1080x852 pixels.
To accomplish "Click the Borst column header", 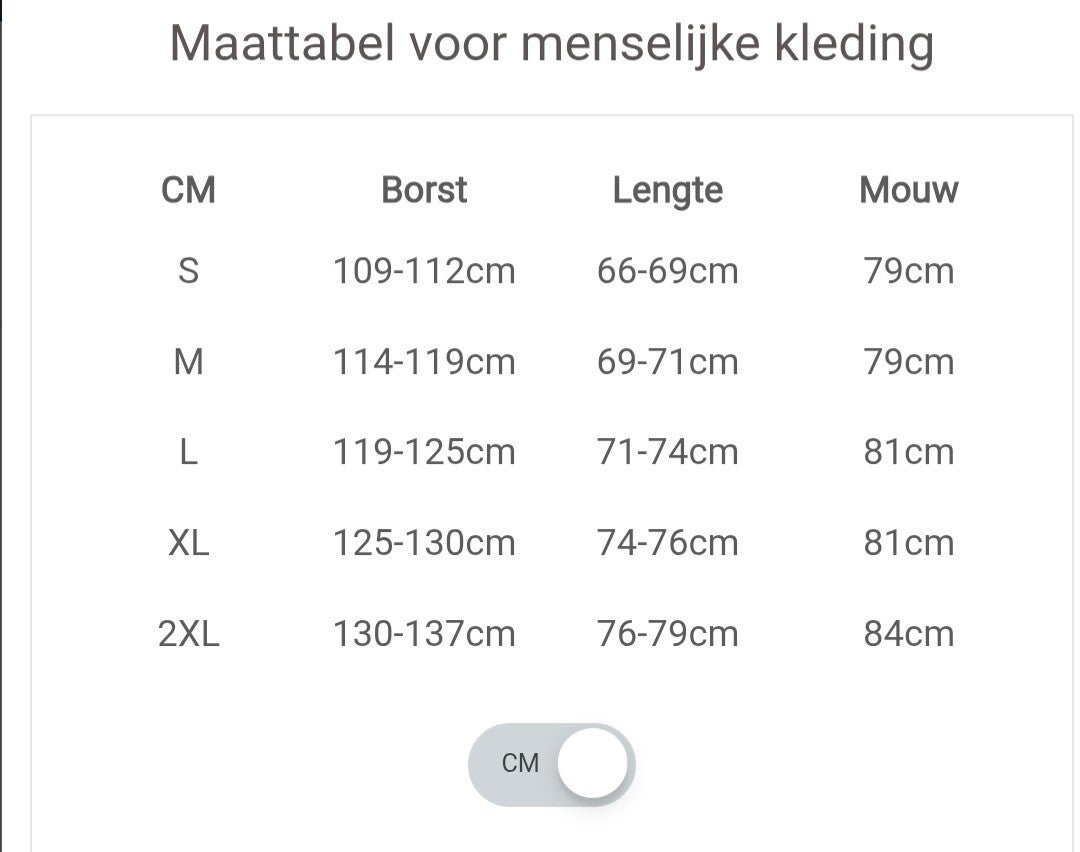I will pyautogui.click(x=424, y=190).
